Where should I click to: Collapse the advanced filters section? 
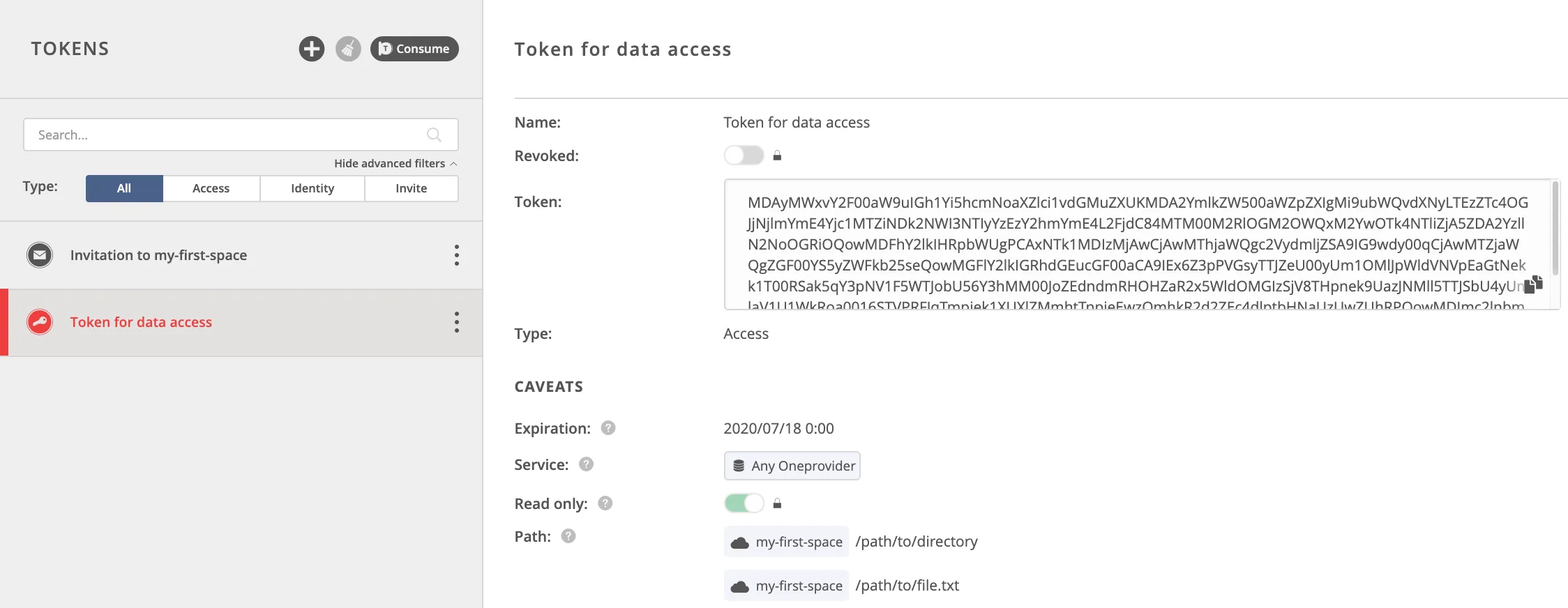(x=394, y=163)
